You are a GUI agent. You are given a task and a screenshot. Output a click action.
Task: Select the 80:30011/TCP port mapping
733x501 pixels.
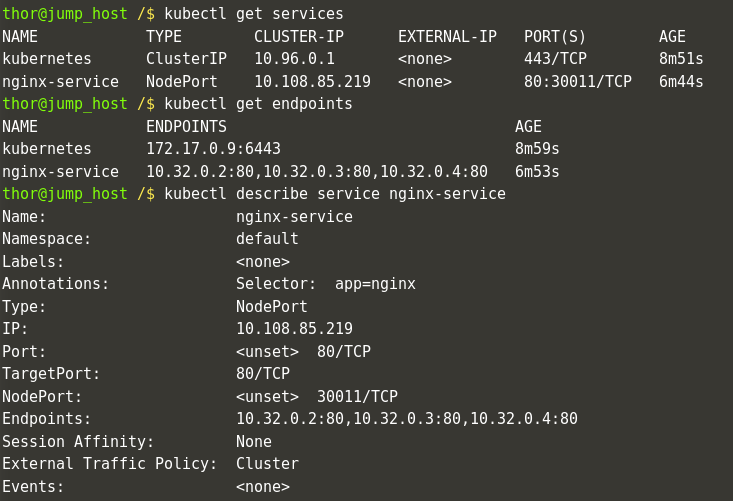click(x=578, y=82)
